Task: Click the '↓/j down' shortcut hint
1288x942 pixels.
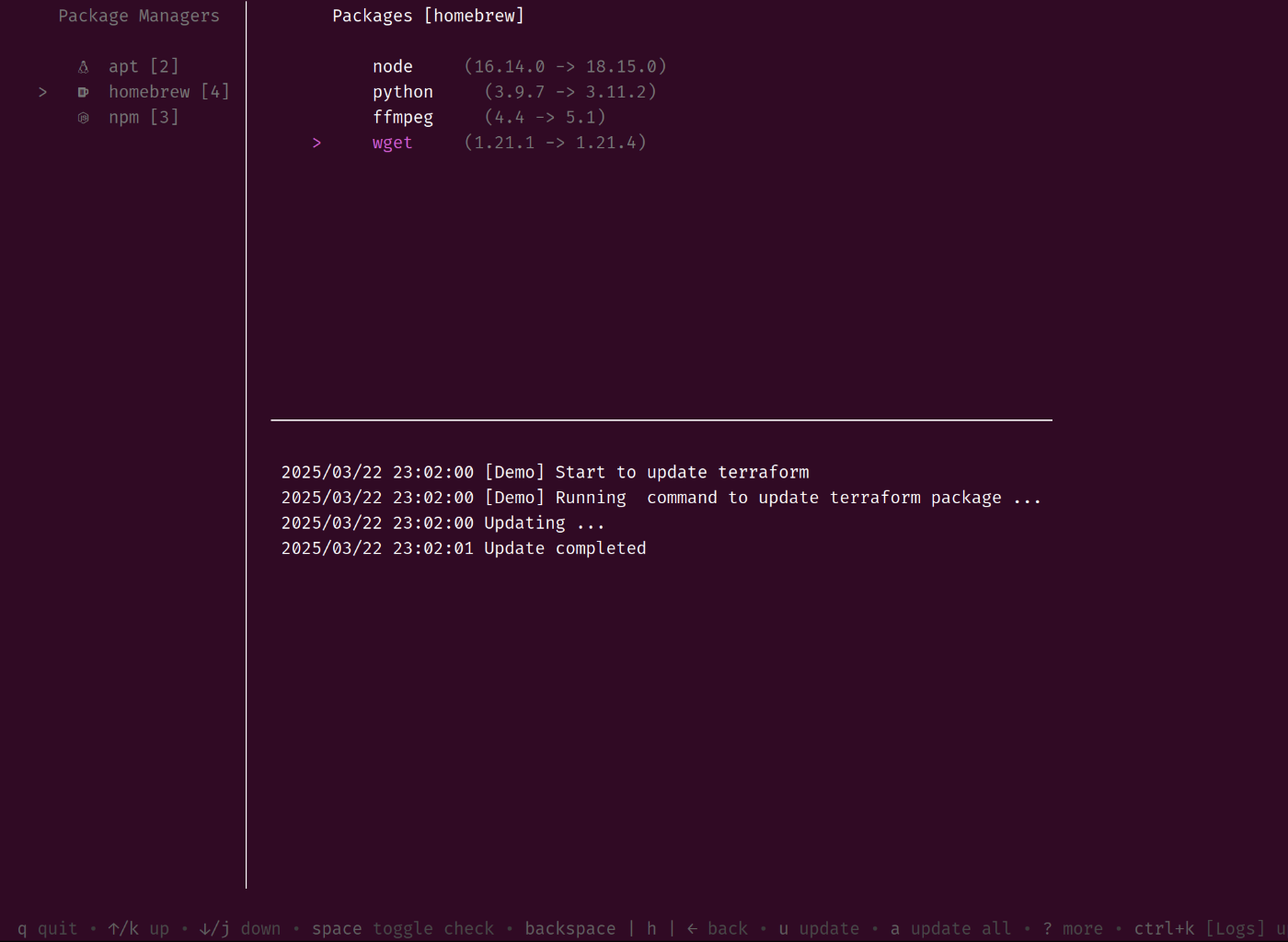Action: 240,928
